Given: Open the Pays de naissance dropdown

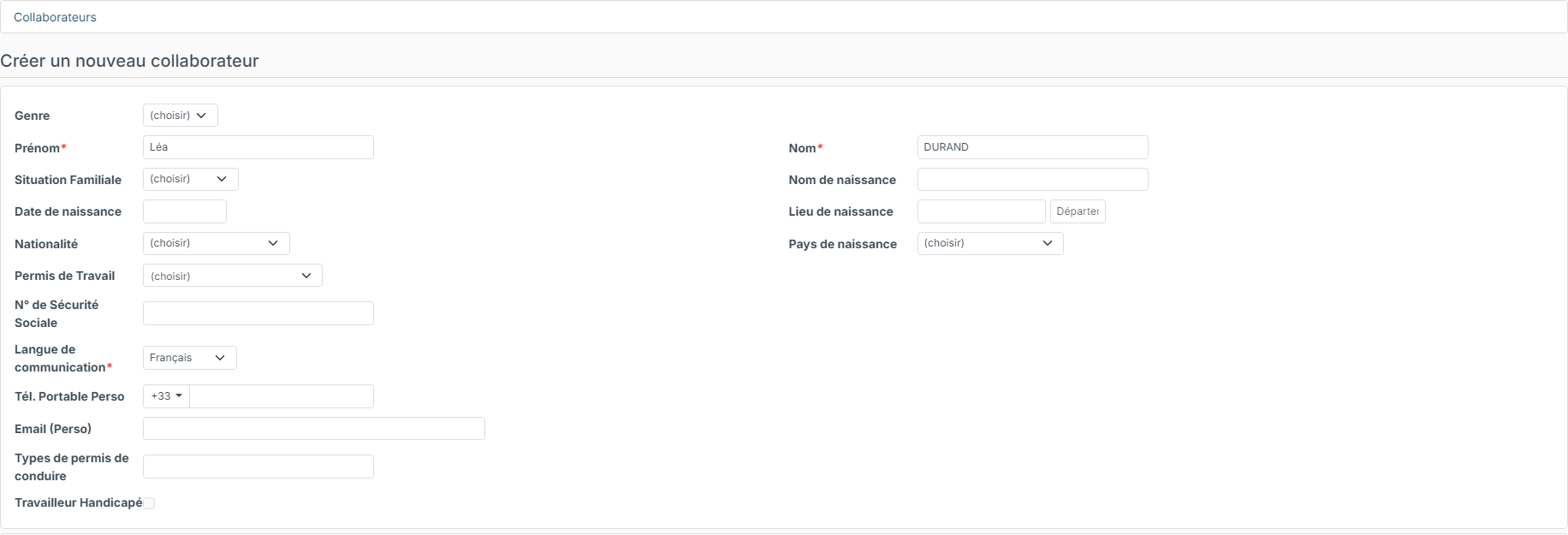Looking at the screenshot, I should tap(990, 243).
